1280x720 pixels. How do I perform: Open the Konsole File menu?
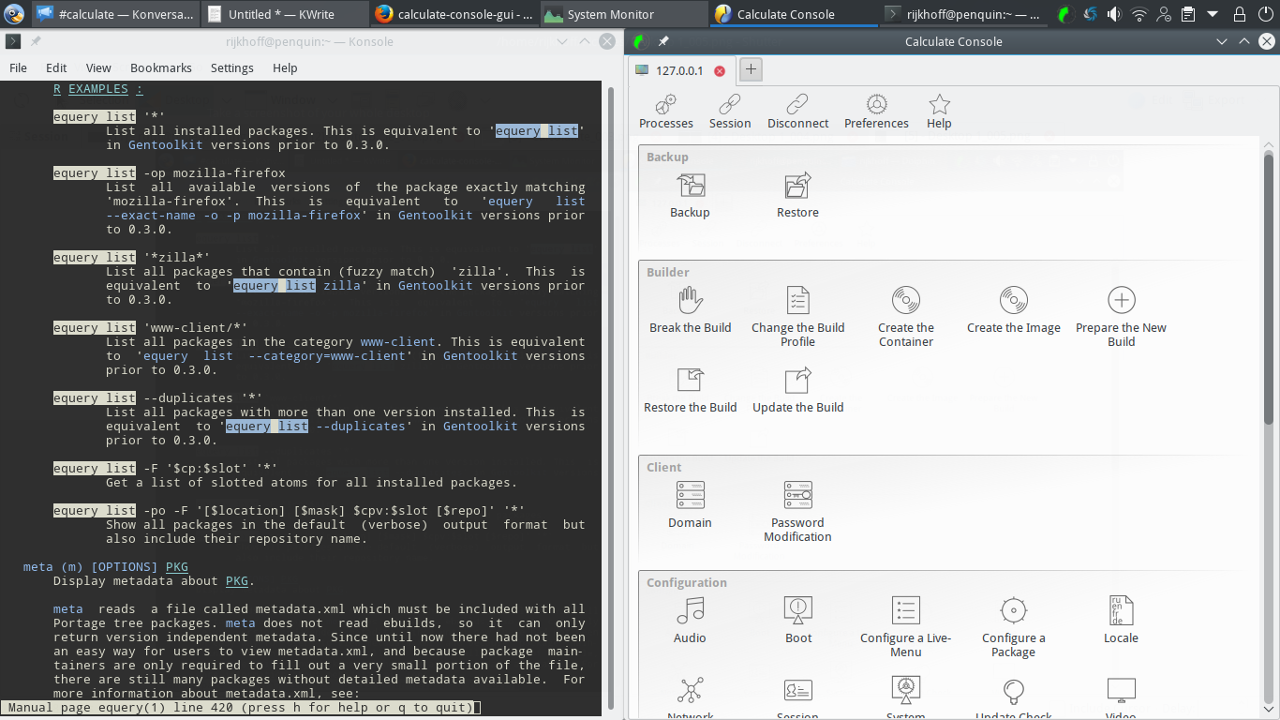(x=18, y=68)
